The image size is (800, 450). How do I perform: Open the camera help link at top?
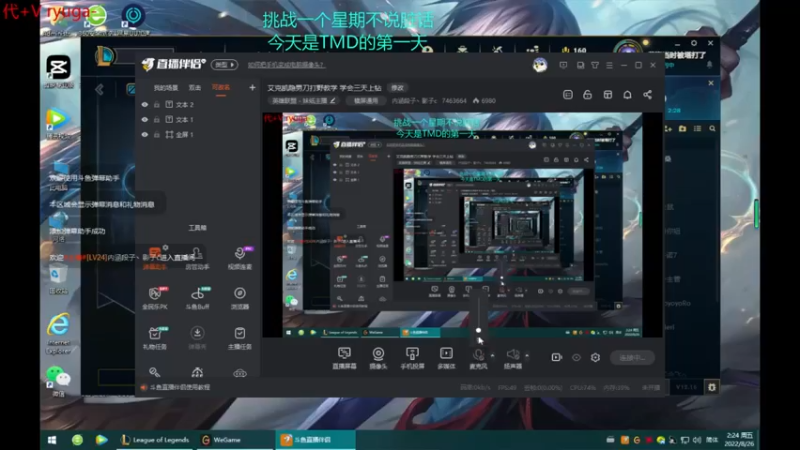coord(286,65)
